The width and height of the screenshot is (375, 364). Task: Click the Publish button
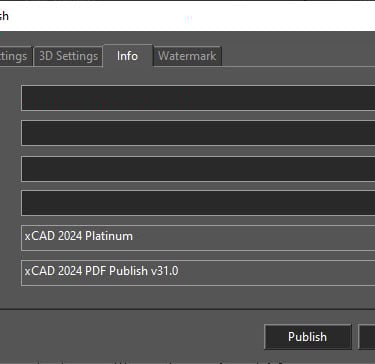point(308,337)
